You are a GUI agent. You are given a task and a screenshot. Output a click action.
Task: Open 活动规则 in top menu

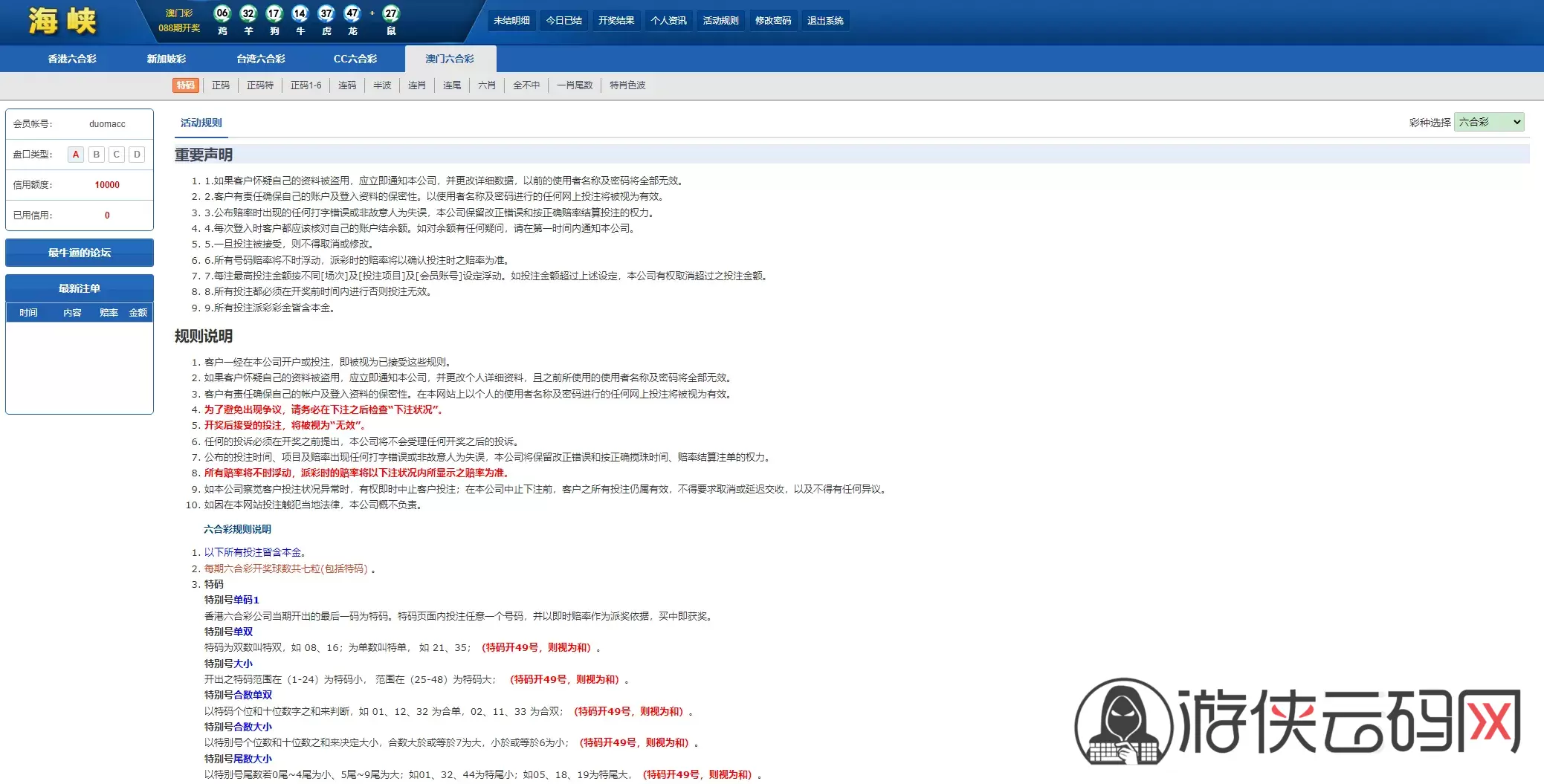(x=721, y=21)
